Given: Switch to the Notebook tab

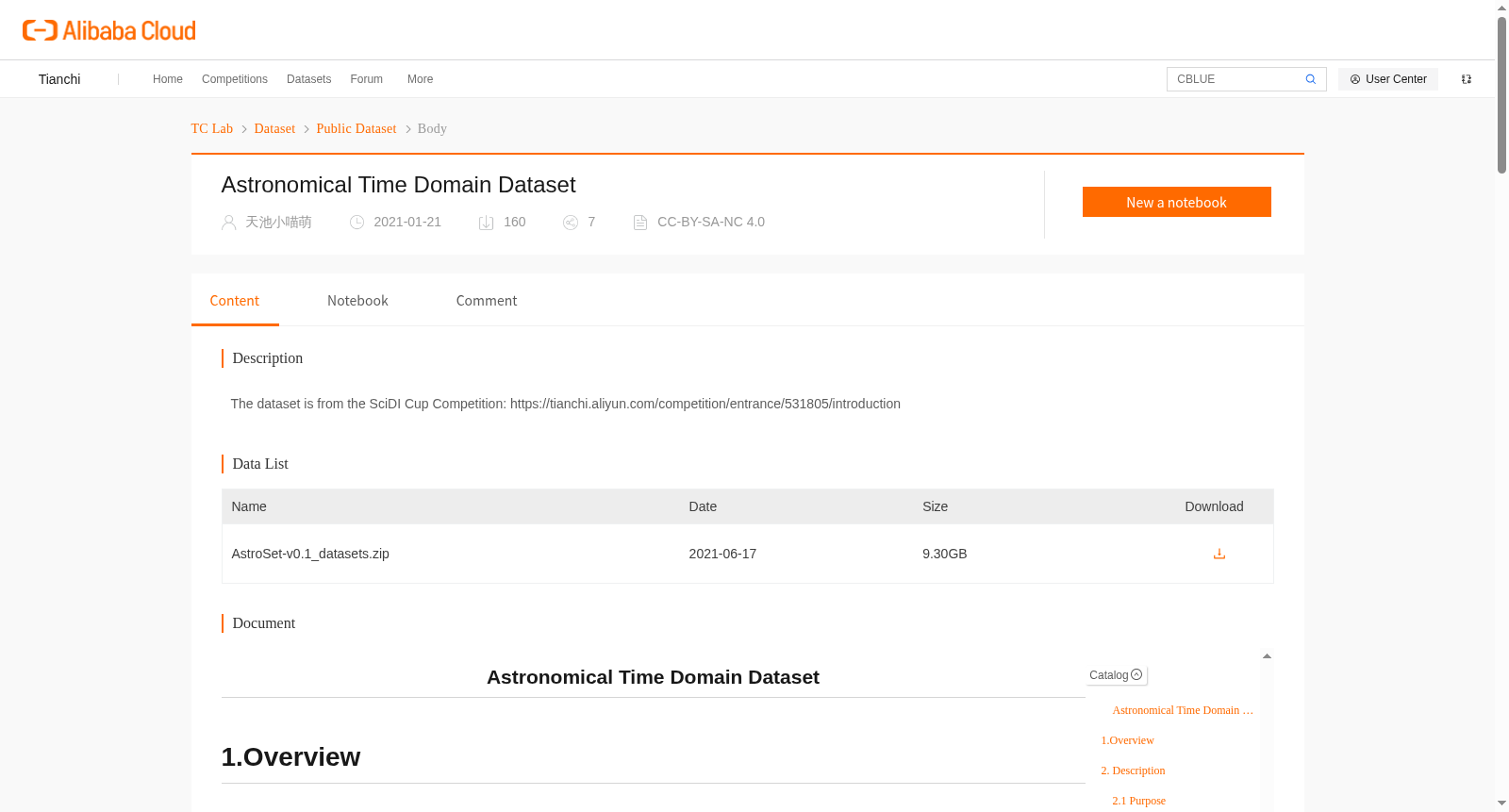Looking at the screenshot, I should tap(357, 301).
